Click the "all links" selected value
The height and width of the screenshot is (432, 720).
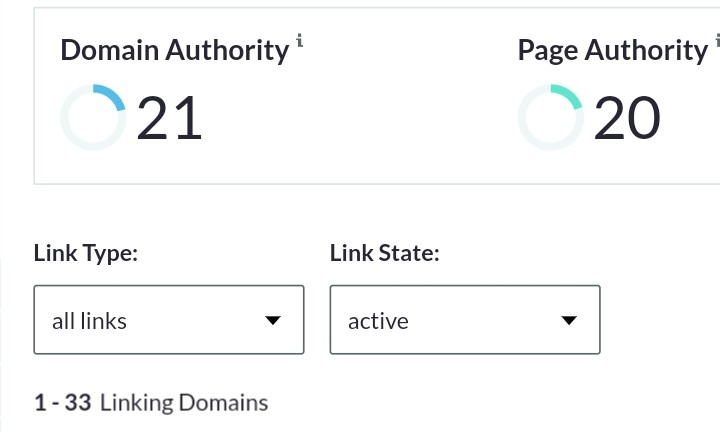tap(89, 321)
